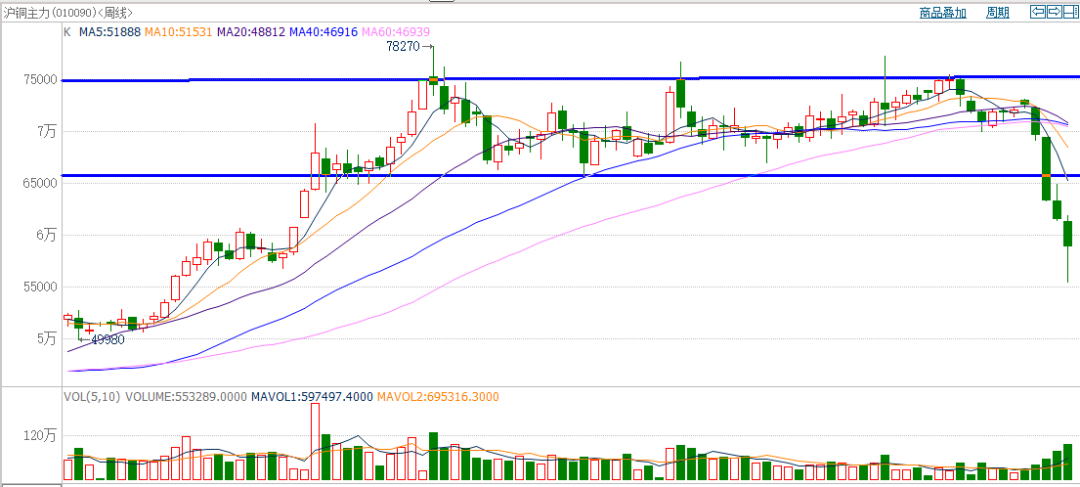Open the 商品叠加 overlay link
Image resolution: width=1080 pixels, height=487 pixels.
point(943,12)
